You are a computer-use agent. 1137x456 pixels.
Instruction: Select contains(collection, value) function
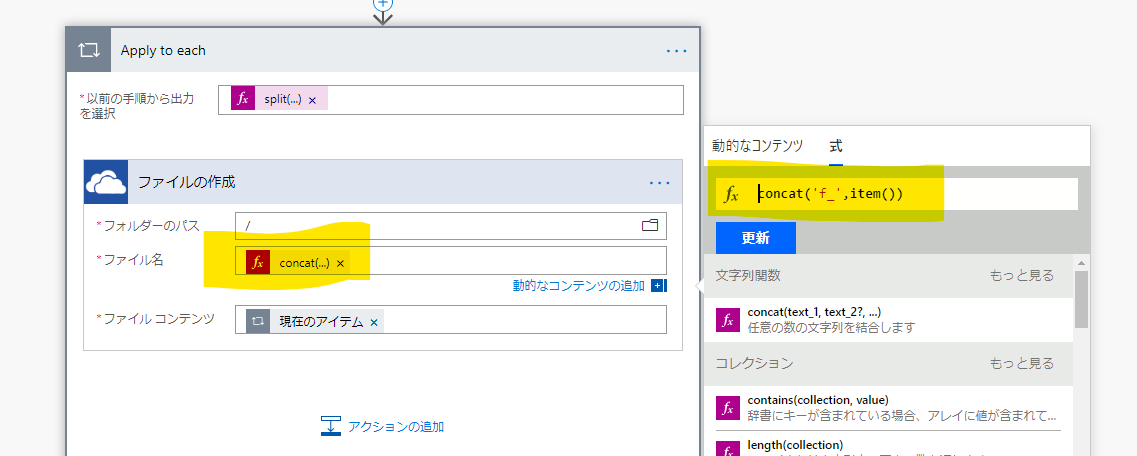click(x=888, y=408)
